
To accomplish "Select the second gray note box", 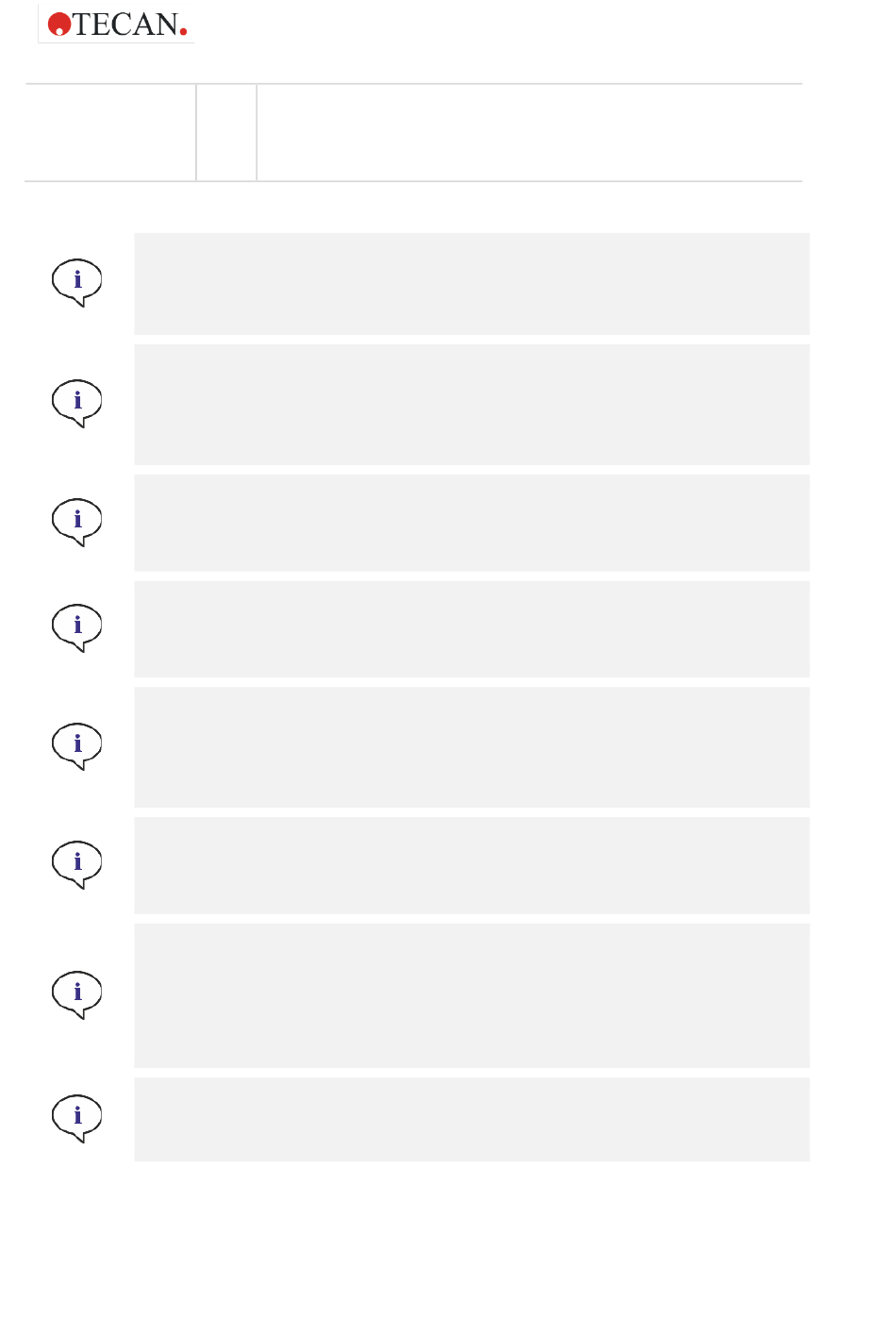I will click(472, 405).
